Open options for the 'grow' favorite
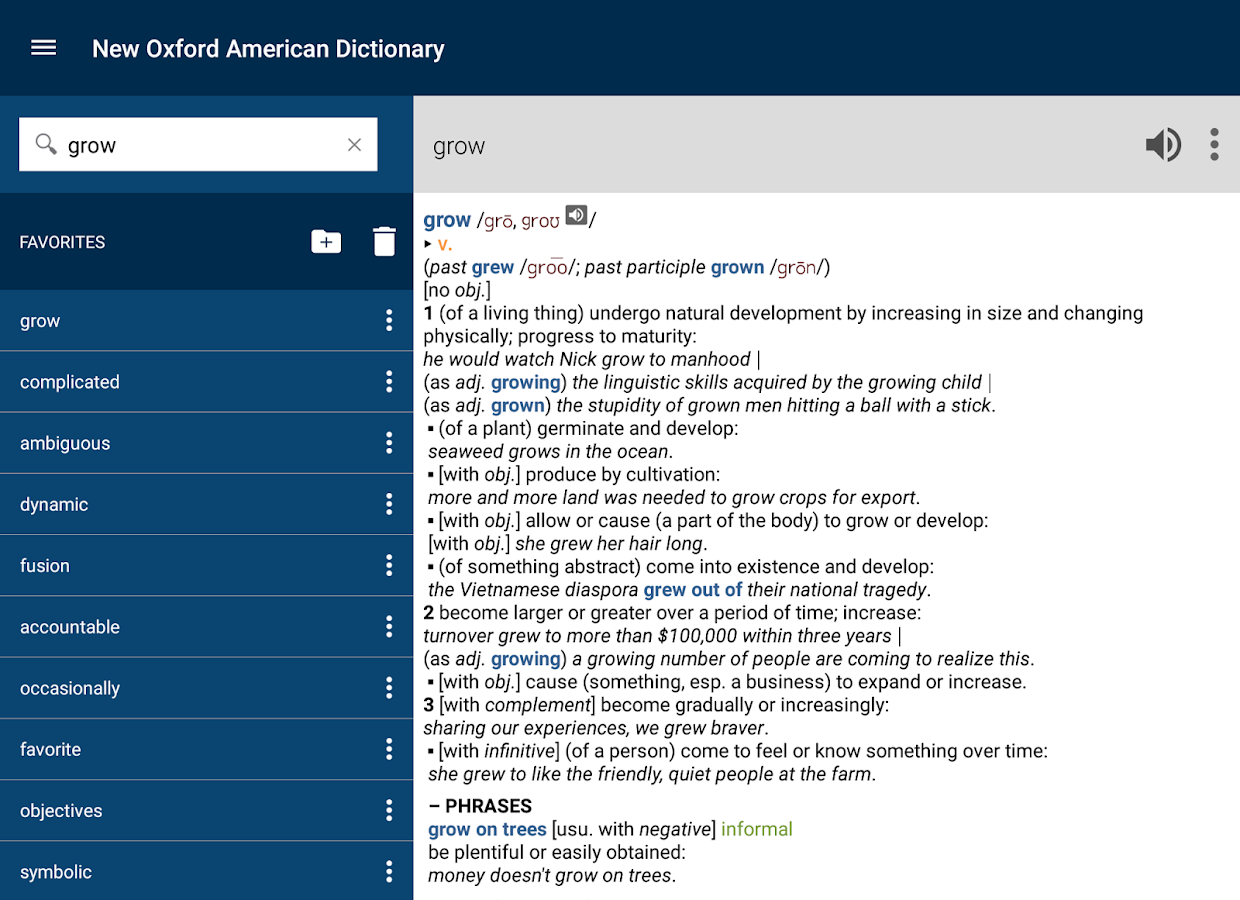 (x=389, y=320)
